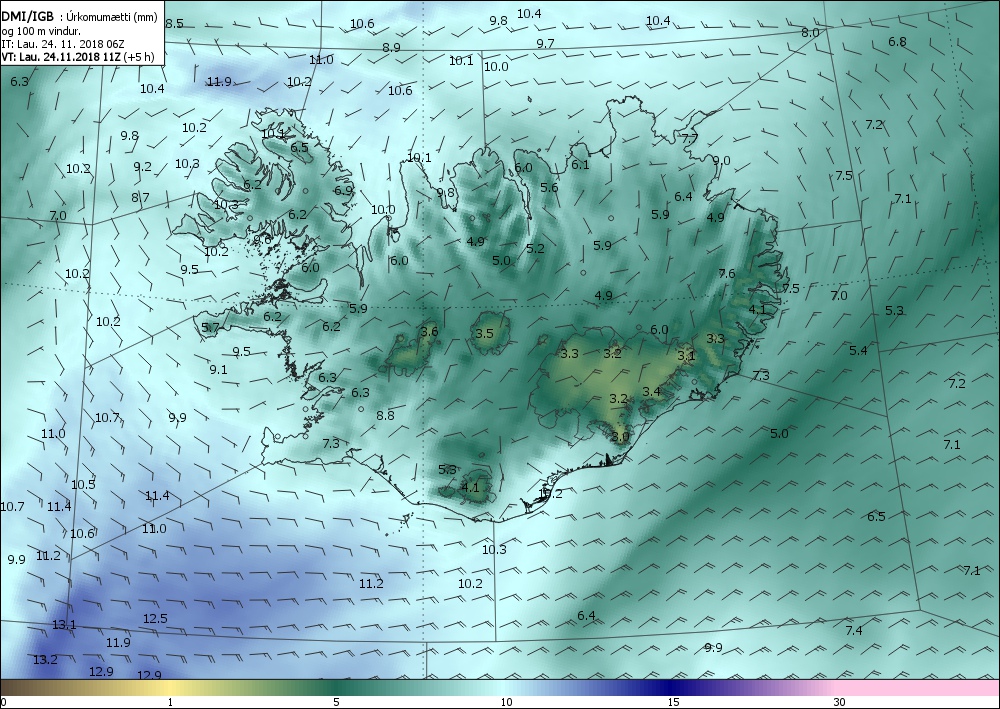The width and height of the screenshot is (1000, 709).
Task: Click the 9.1 value on the map
Action: [x=218, y=370]
